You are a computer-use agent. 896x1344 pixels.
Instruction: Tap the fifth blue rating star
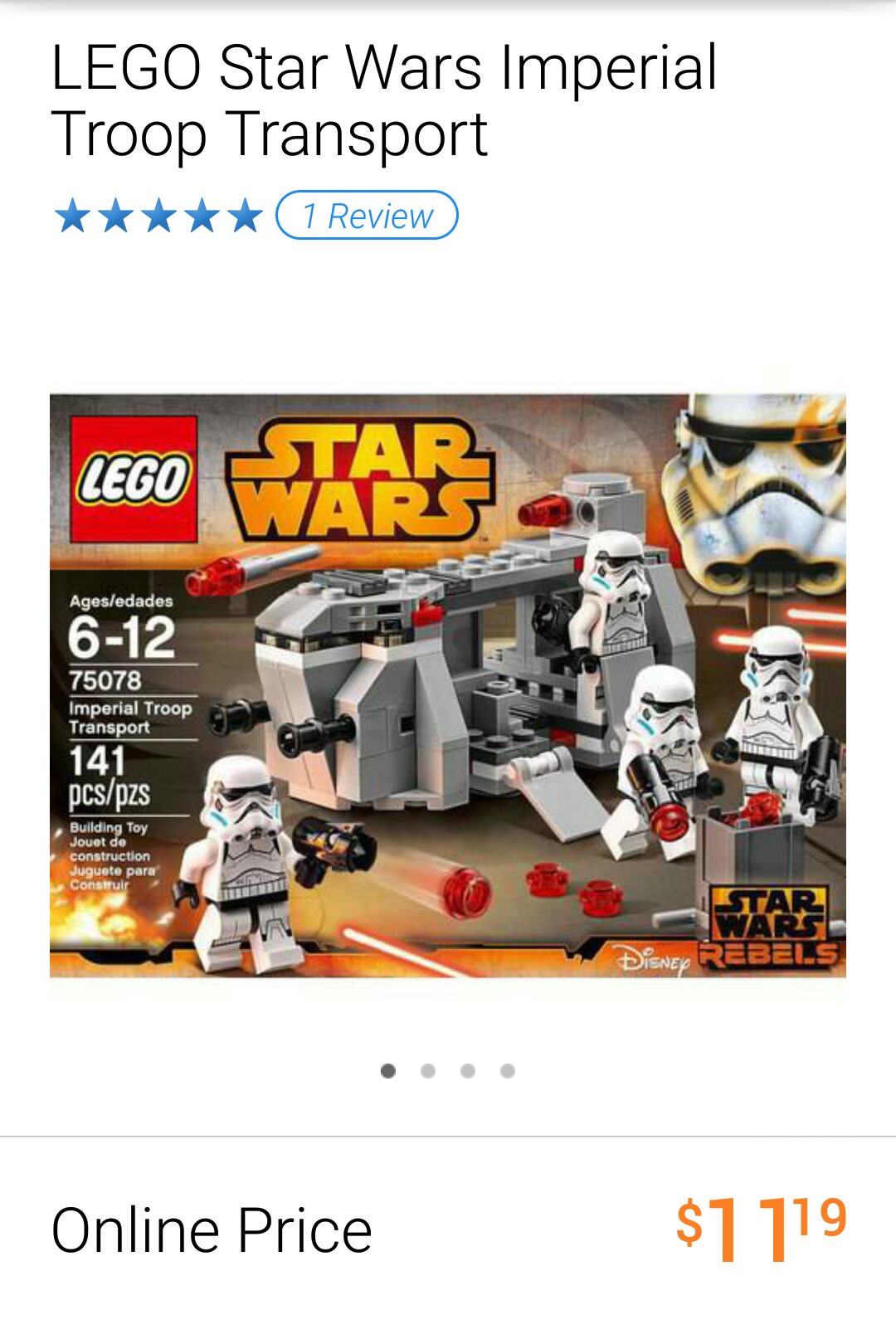tap(245, 216)
